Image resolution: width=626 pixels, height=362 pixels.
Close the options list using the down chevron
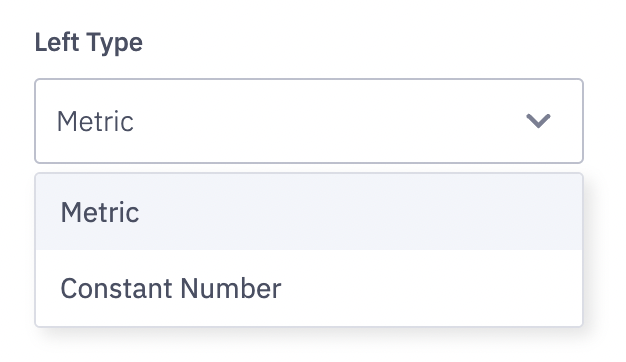538,121
